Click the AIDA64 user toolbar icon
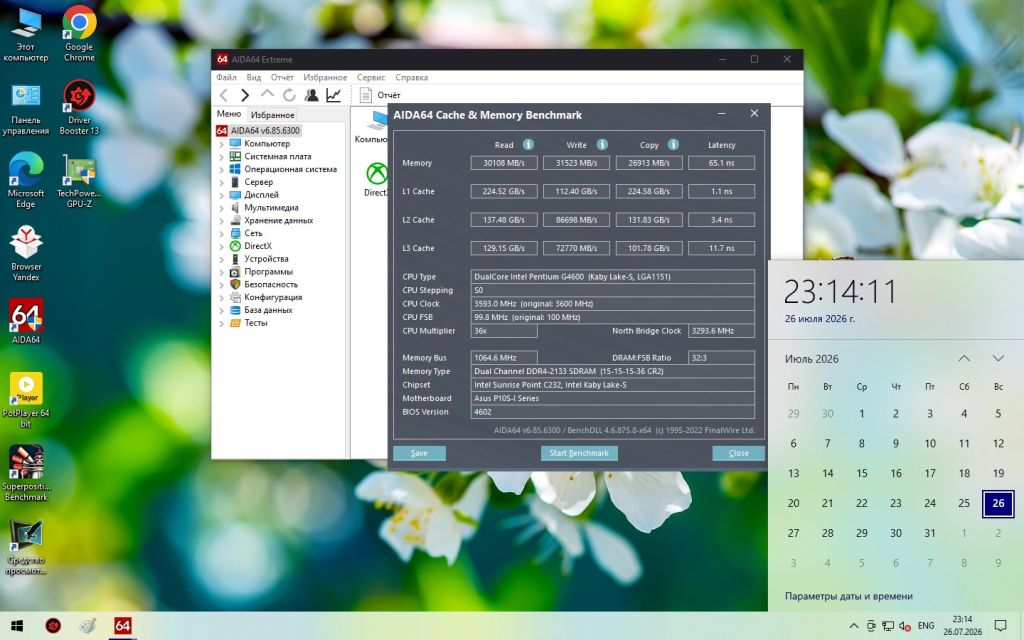 point(312,95)
